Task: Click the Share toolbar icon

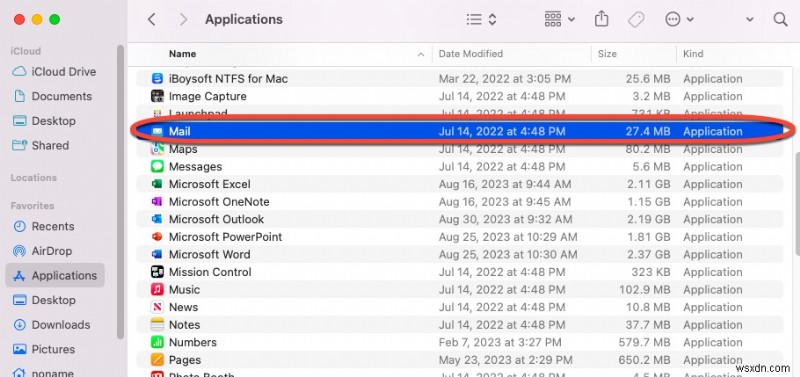Action: point(602,19)
